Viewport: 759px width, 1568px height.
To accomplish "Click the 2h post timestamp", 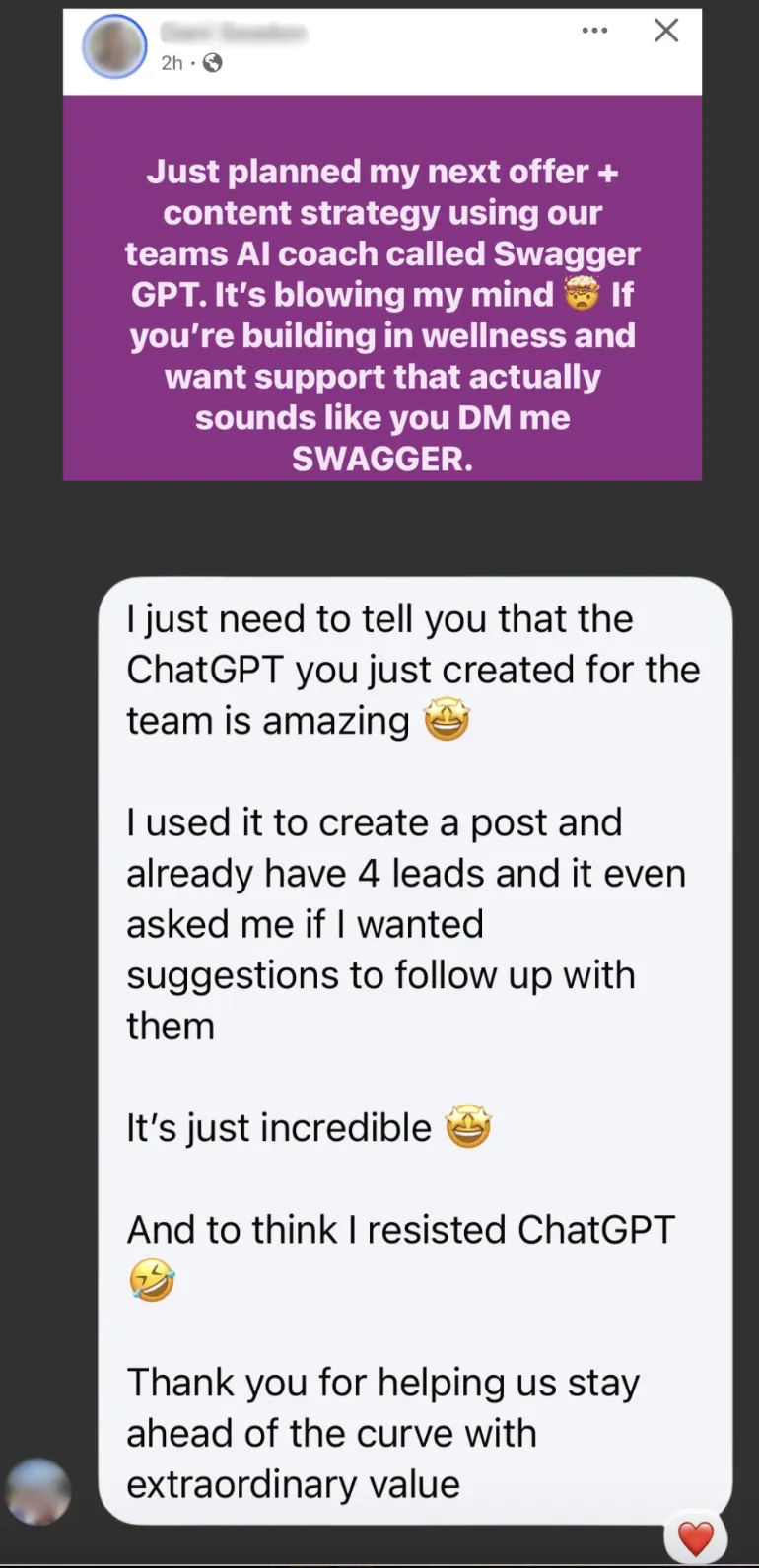I will (172, 63).
